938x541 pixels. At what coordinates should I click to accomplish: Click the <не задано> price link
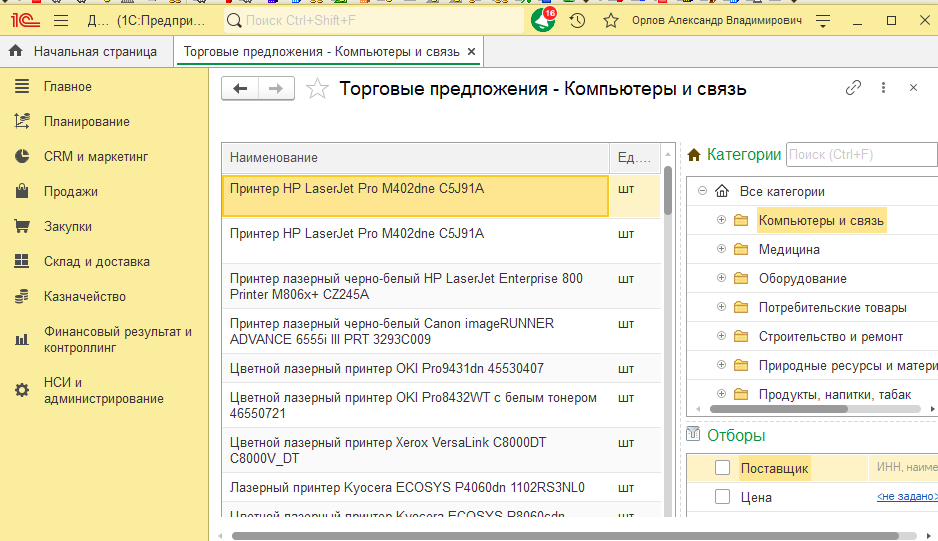tap(907, 496)
